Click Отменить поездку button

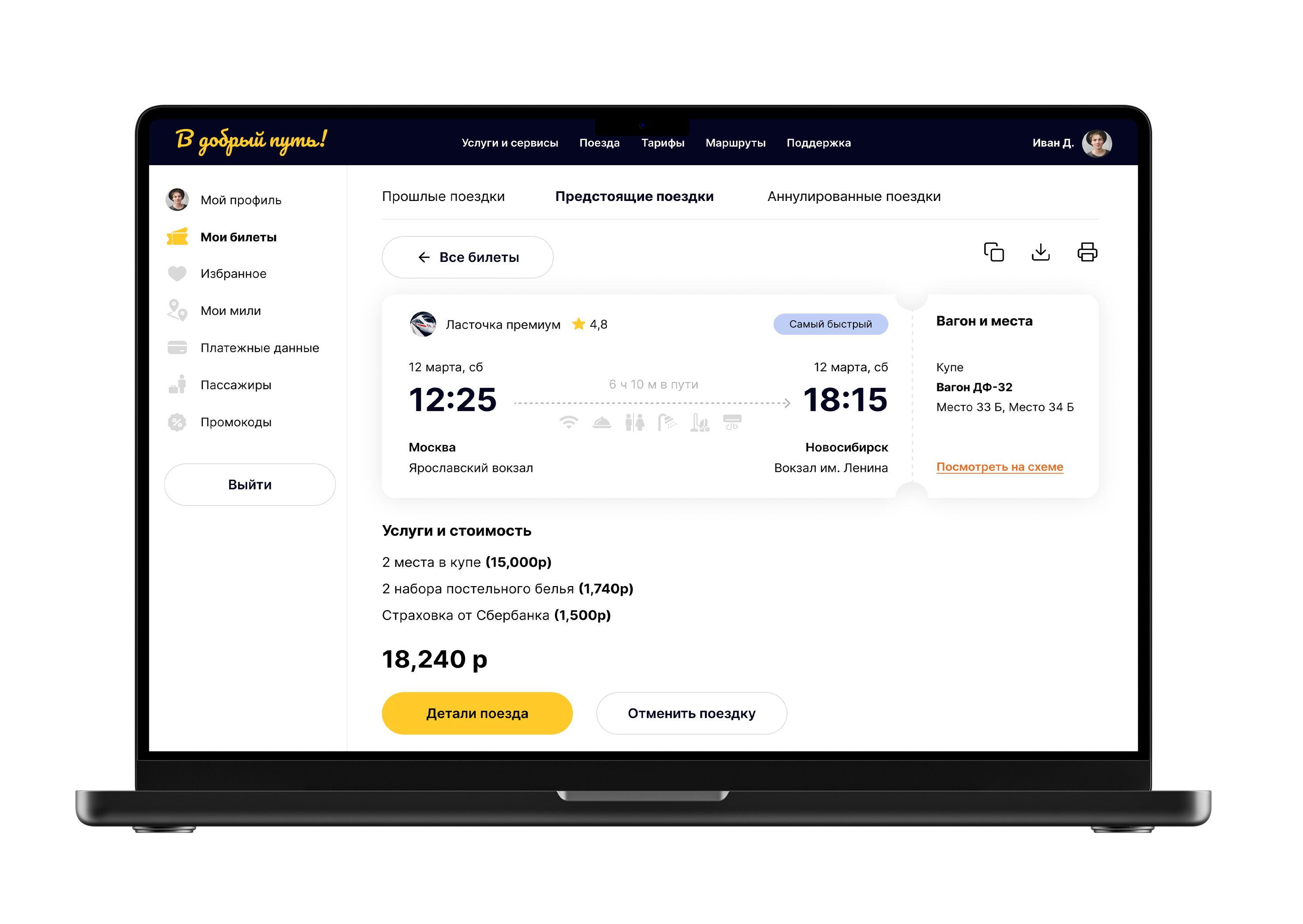[x=691, y=713]
